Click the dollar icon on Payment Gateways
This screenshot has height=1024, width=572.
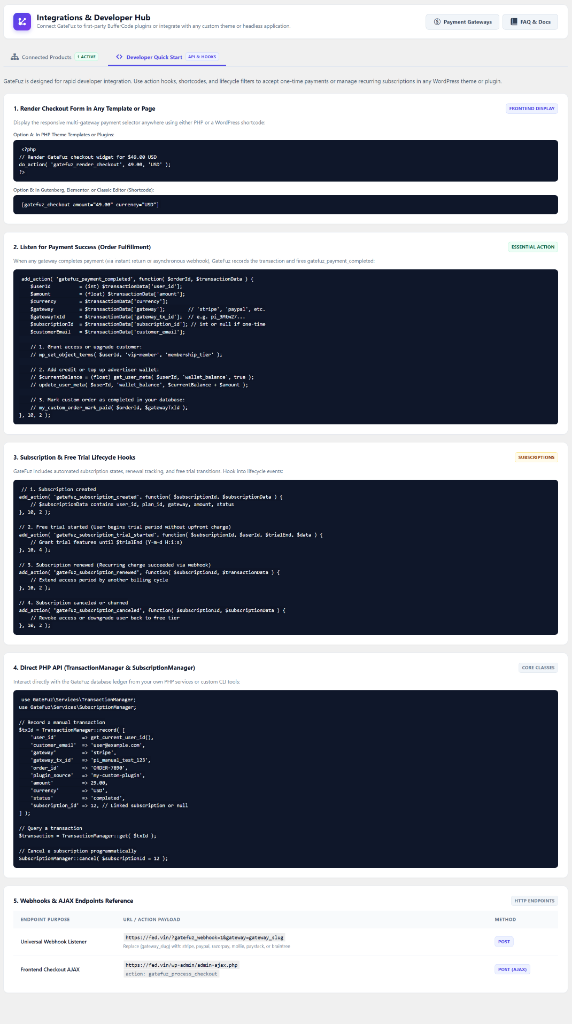[437, 22]
